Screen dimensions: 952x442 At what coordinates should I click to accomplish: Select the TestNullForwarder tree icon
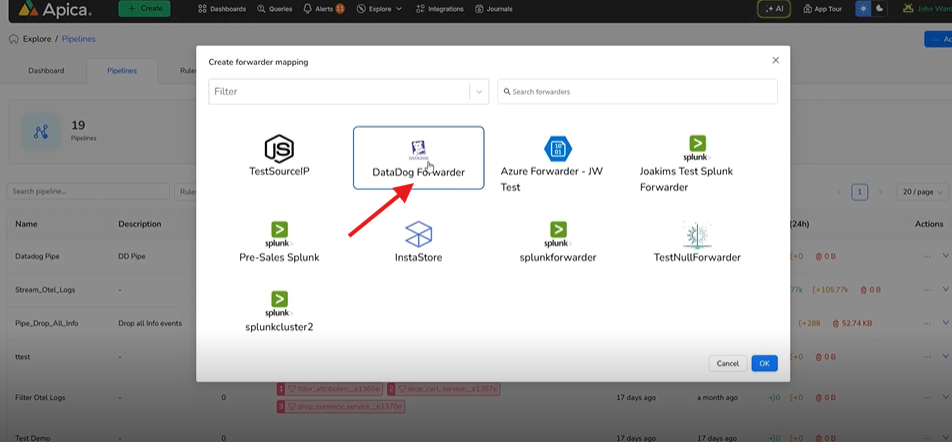tap(697, 235)
